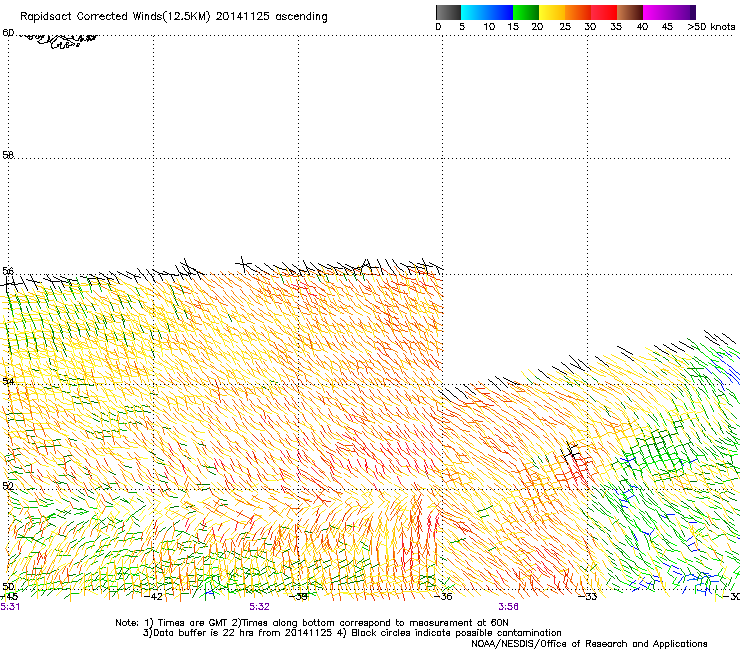Click latitude label 58

8,155
